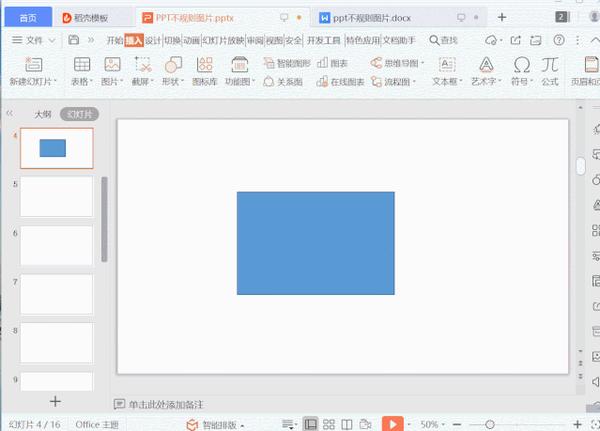Click the share/export icon in title toolbar

coord(515,40)
